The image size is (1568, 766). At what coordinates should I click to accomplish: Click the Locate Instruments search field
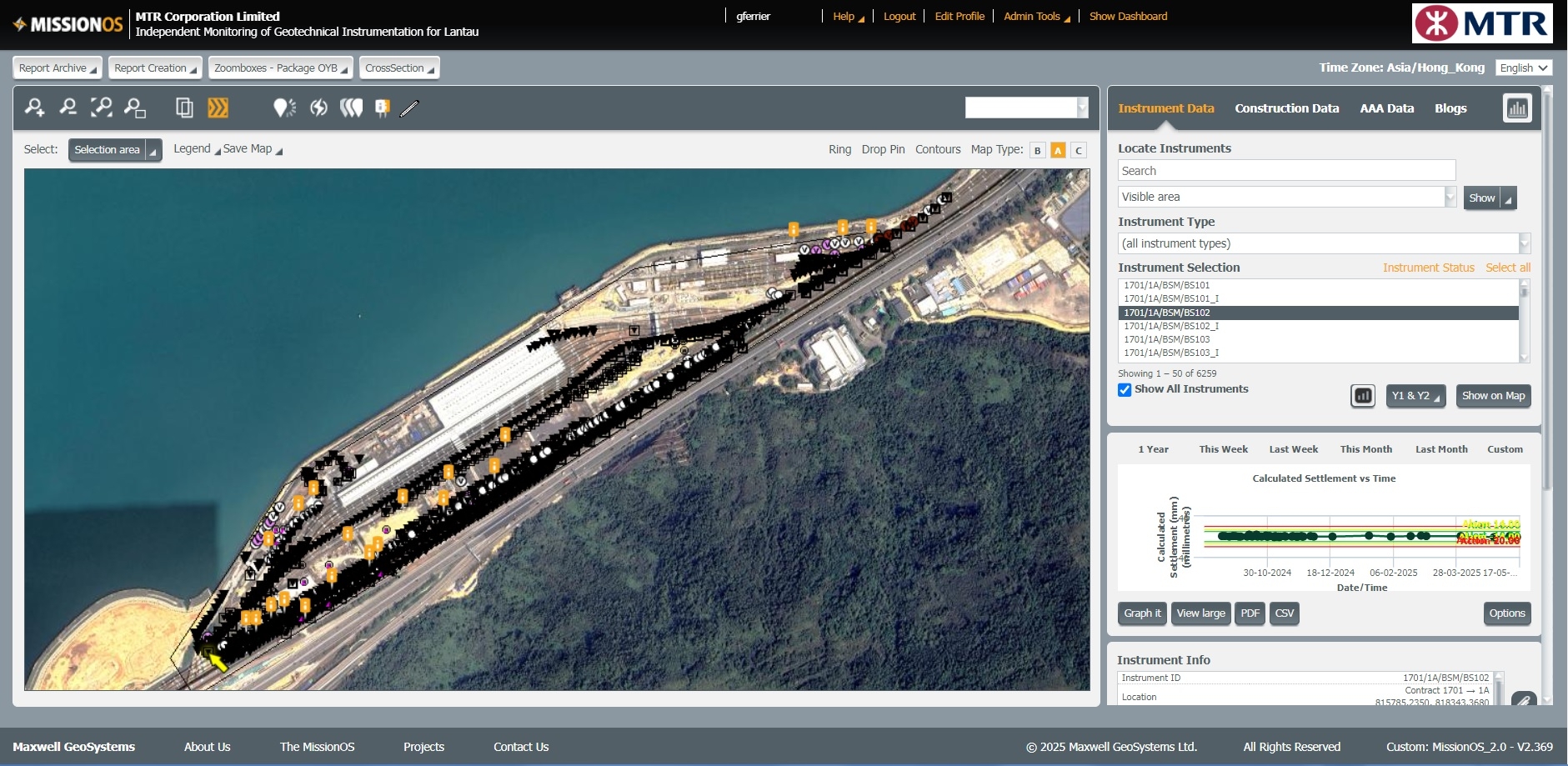point(1287,171)
